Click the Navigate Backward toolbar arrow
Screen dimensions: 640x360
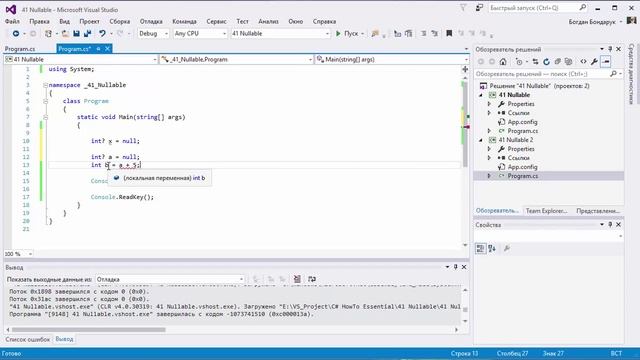(16, 33)
